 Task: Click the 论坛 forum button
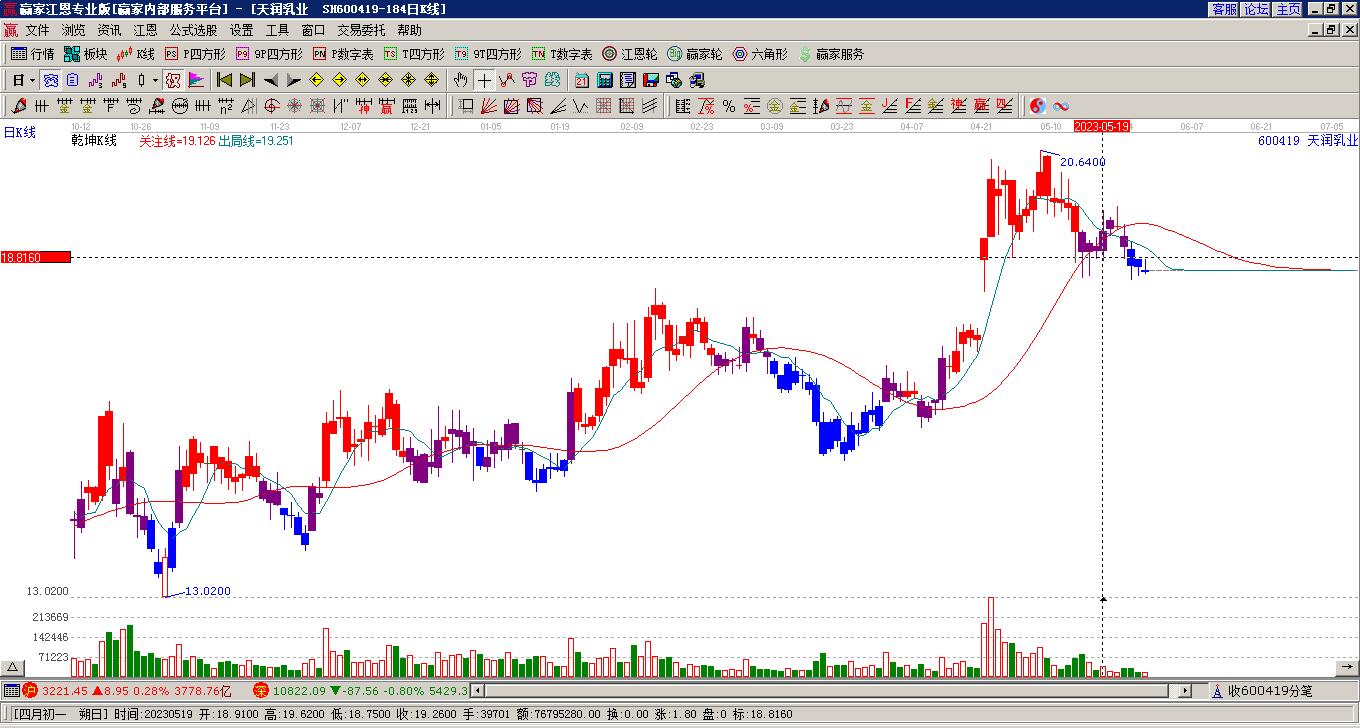click(x=1257, y=9)
